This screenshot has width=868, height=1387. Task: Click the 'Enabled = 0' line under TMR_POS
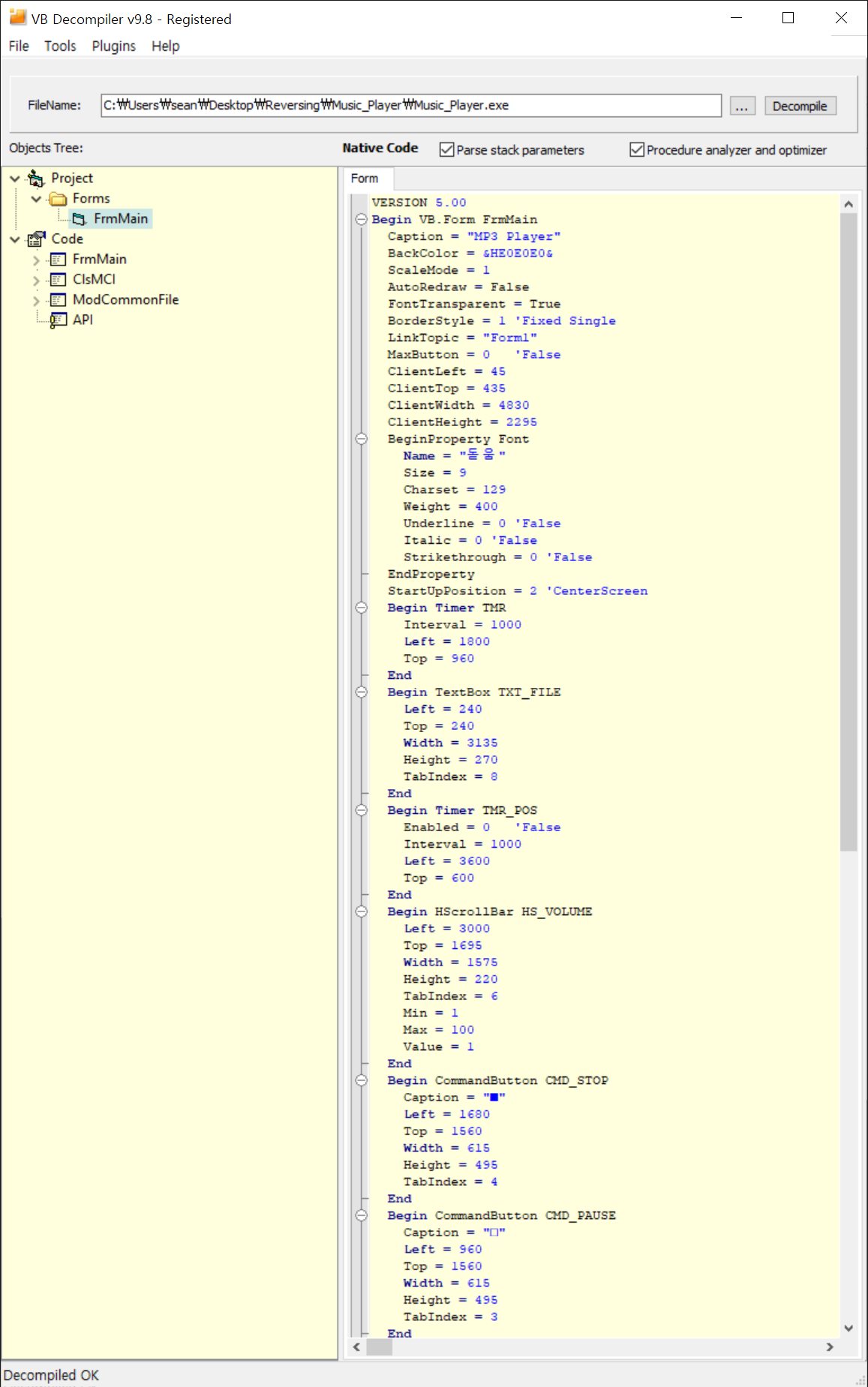[482, 827]
